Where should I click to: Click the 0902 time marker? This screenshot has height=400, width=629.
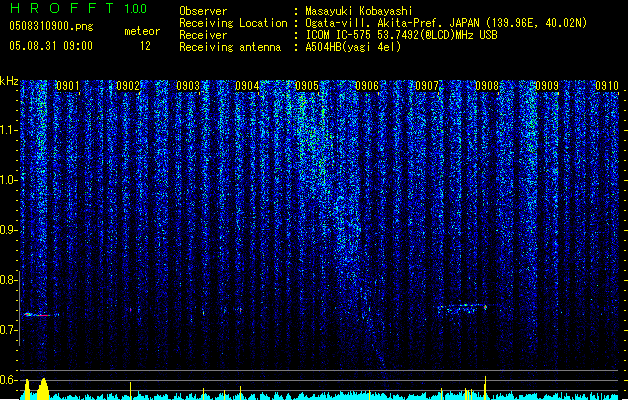(x=128, y=86)
